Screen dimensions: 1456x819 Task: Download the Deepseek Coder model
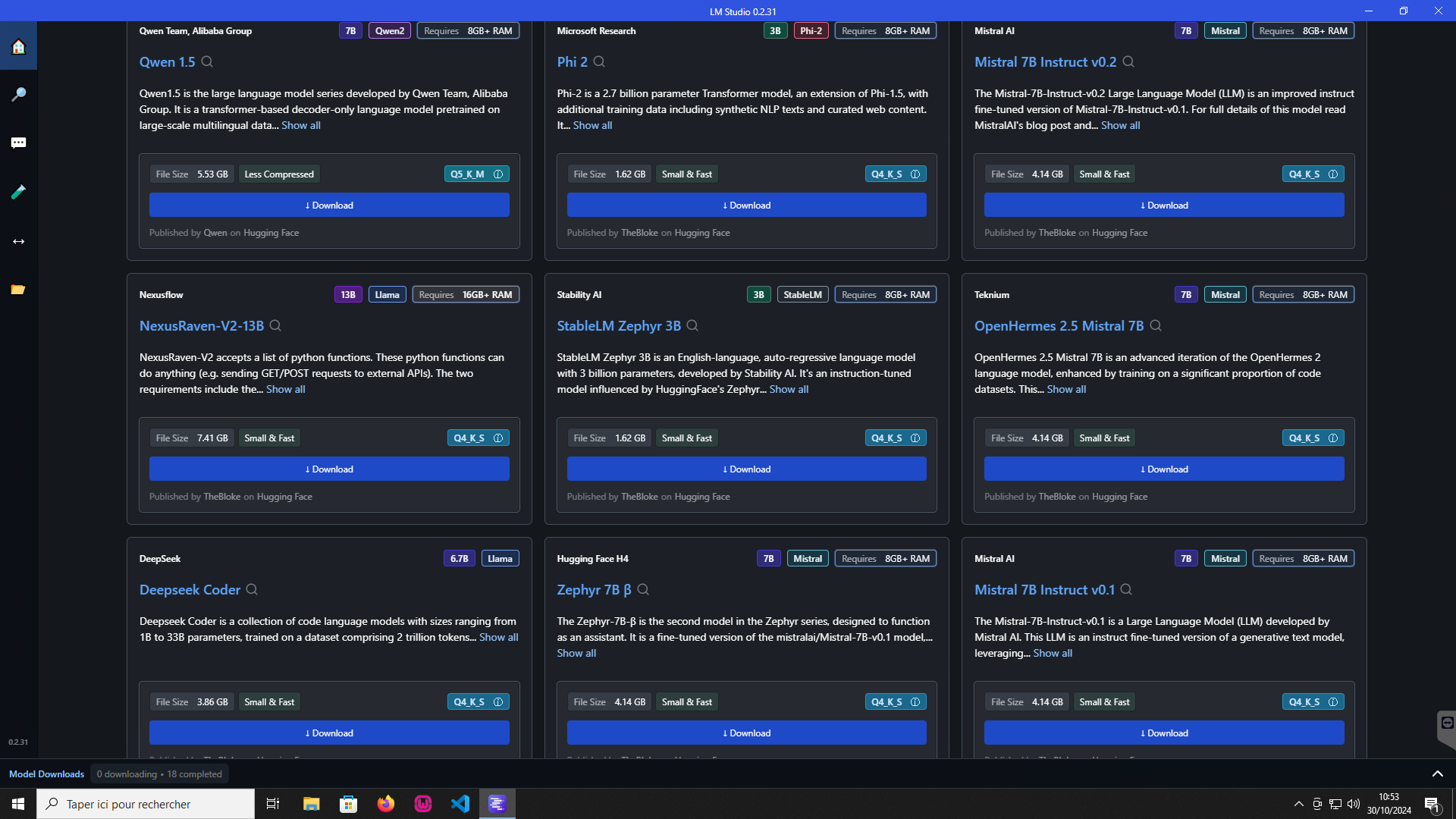click(x=329, y=733)
